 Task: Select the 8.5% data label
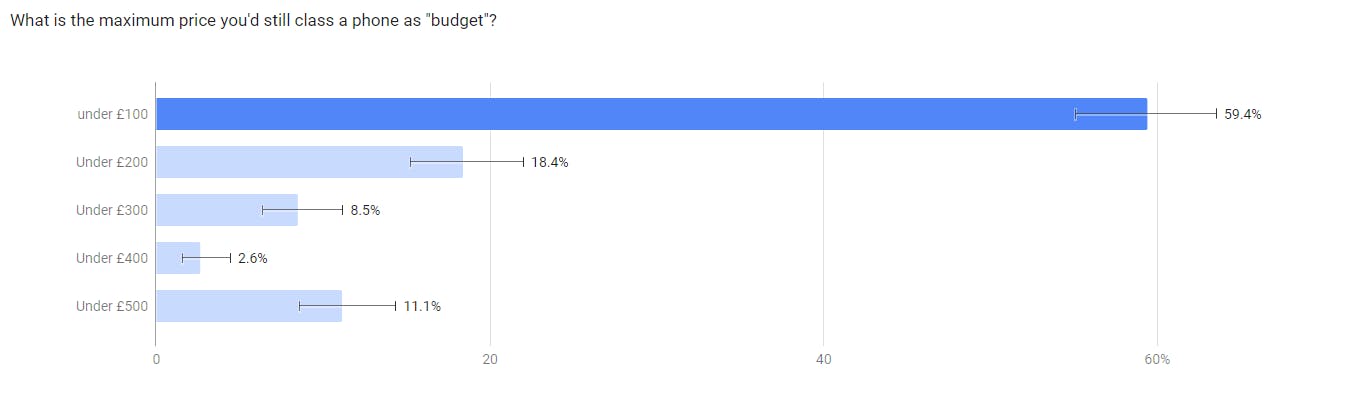[365, 210]
